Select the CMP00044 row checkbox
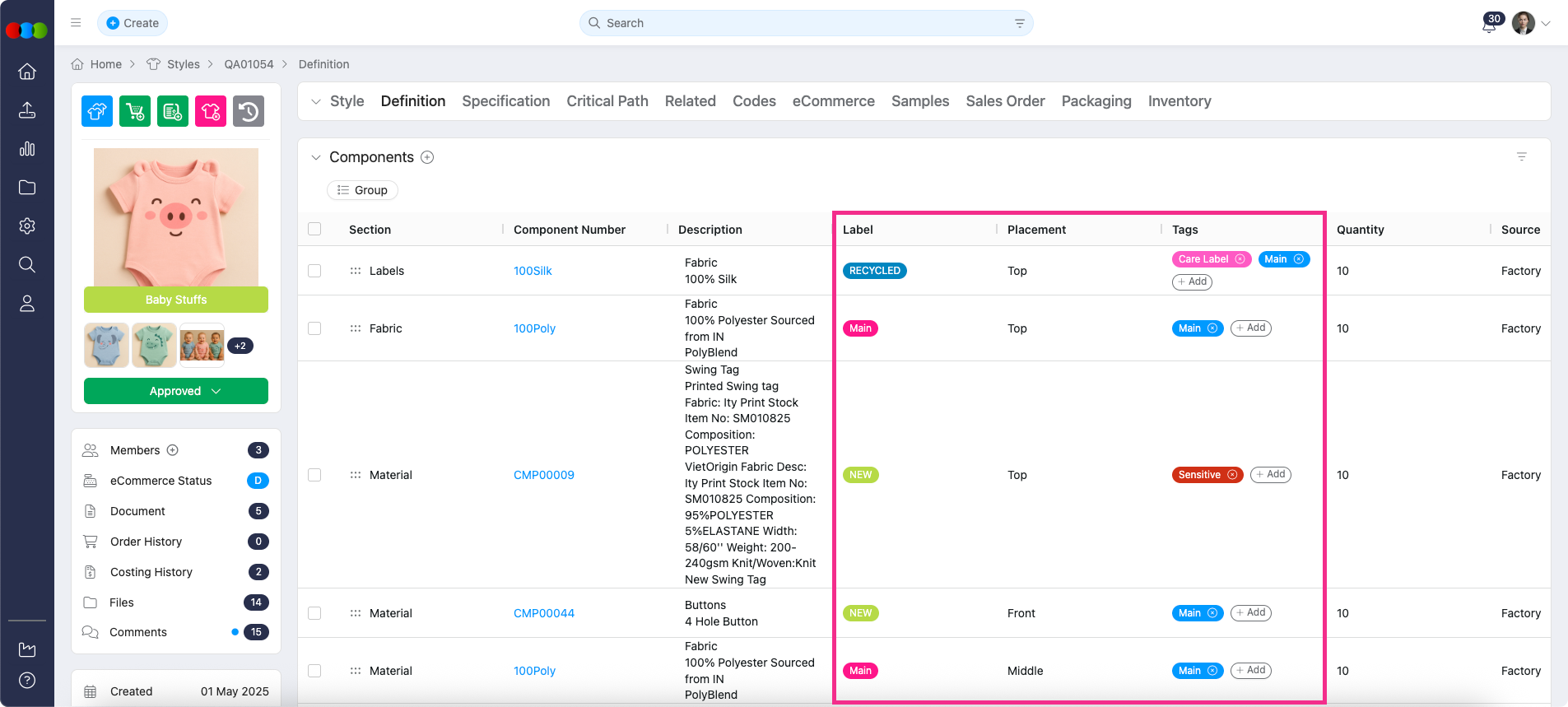1568x707 pixels. click(x=314, y=613)
